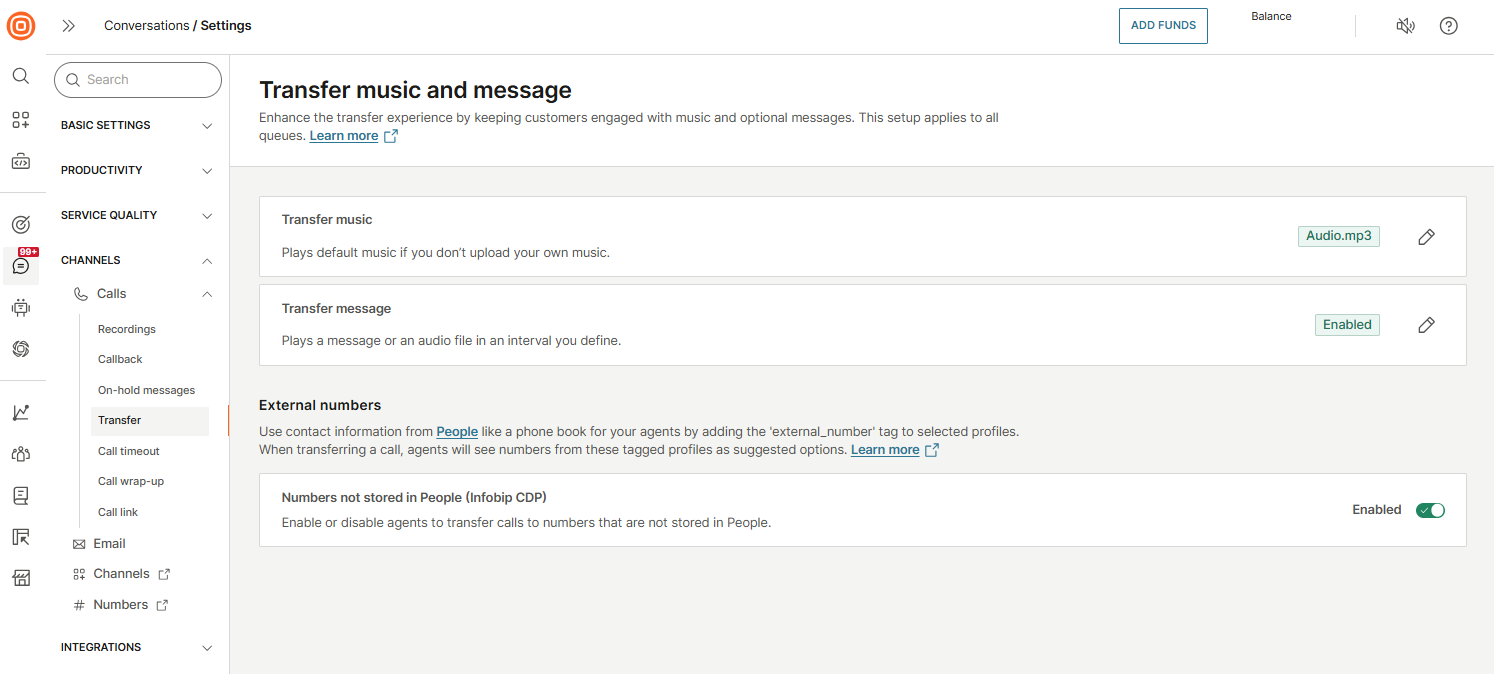
Task: Expand the INTEGRATIONS section
Action: coord(137,648)
